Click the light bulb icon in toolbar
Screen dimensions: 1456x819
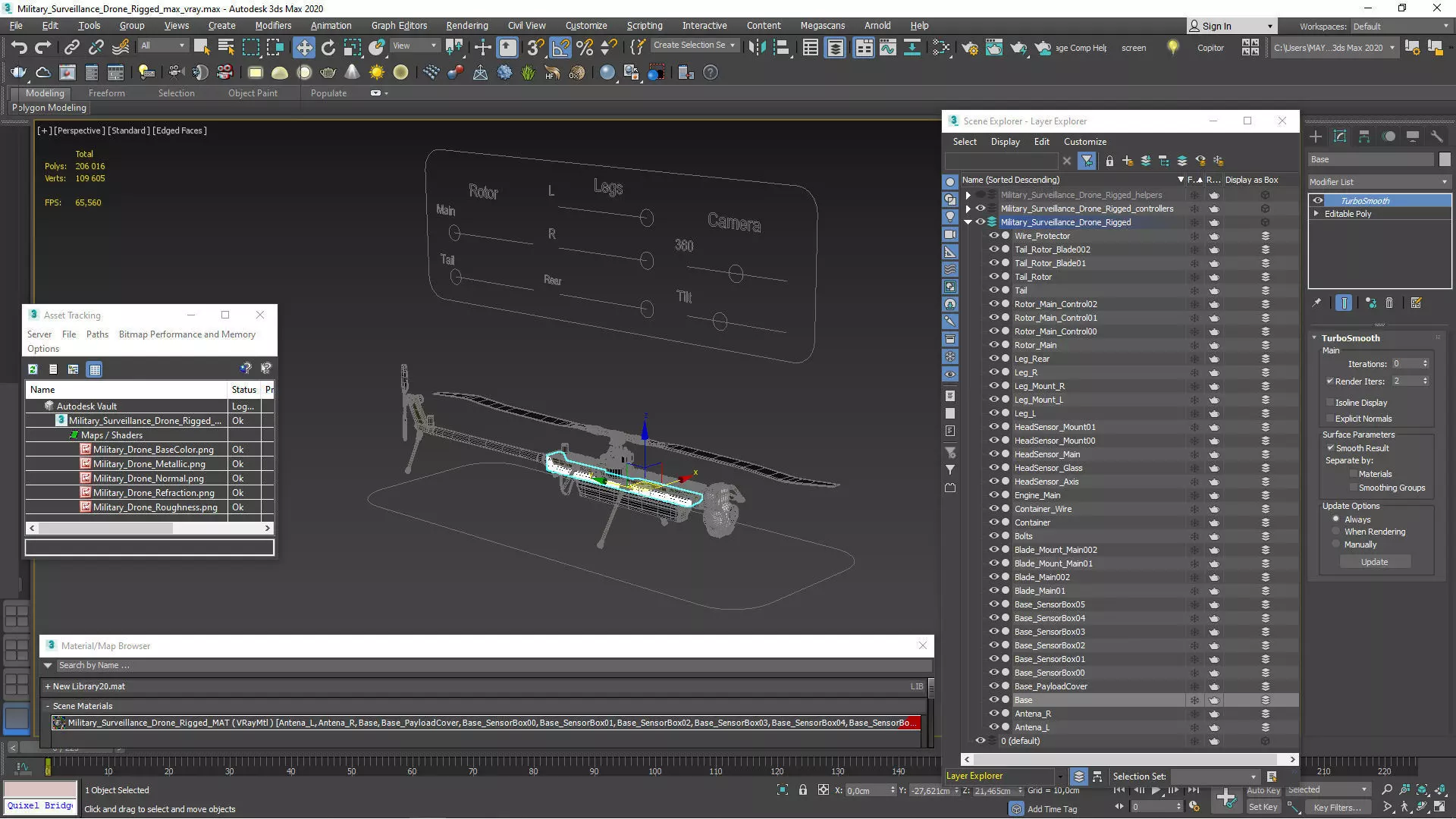(x=1172, y=48)
